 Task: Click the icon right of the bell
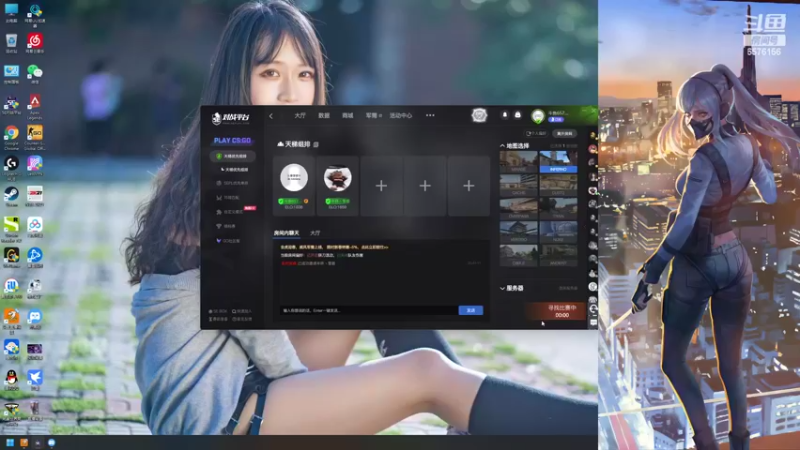coord(517,115)
